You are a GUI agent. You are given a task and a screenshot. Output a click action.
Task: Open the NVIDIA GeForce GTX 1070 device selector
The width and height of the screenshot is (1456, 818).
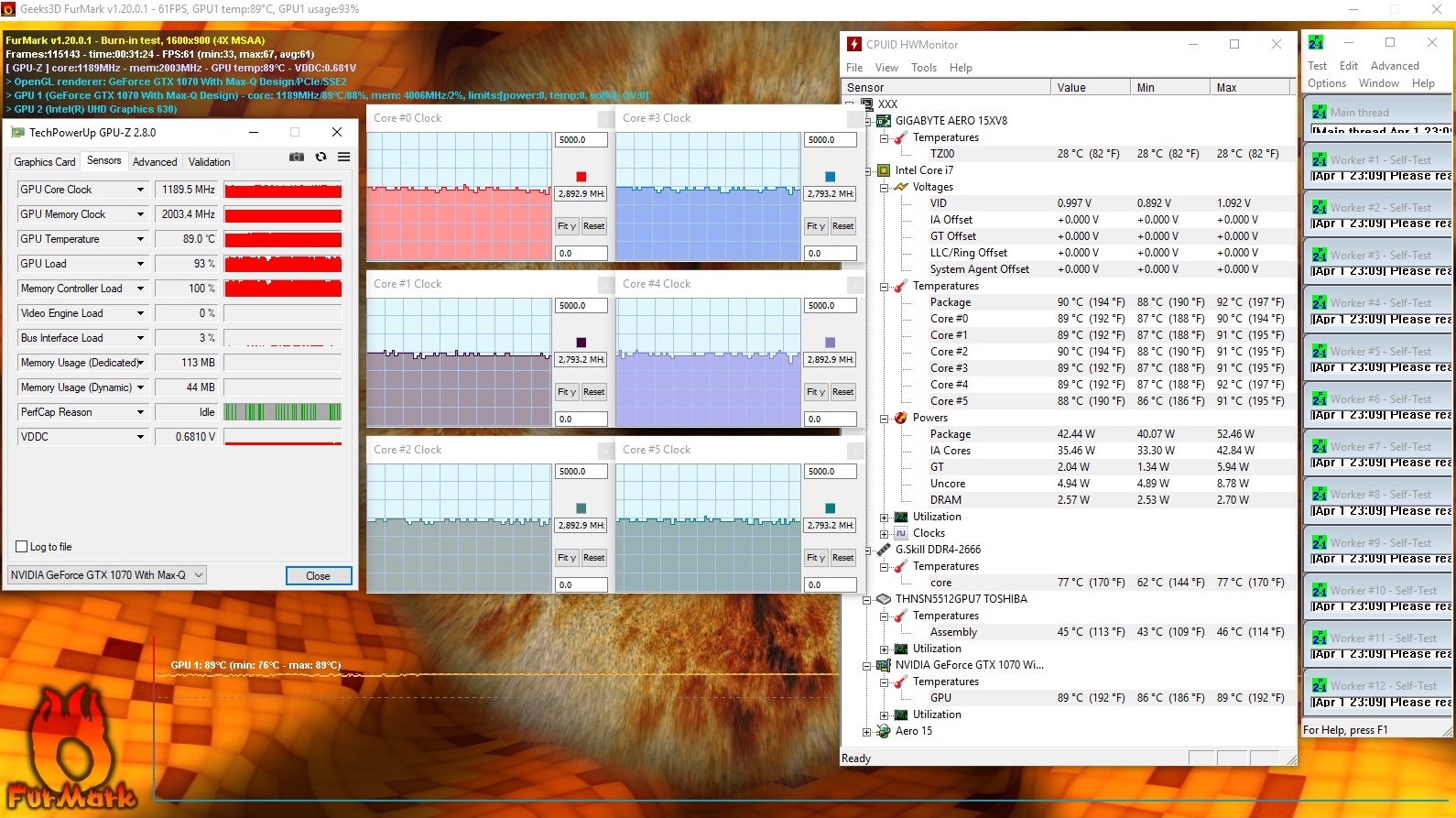[x=106, y=575]
